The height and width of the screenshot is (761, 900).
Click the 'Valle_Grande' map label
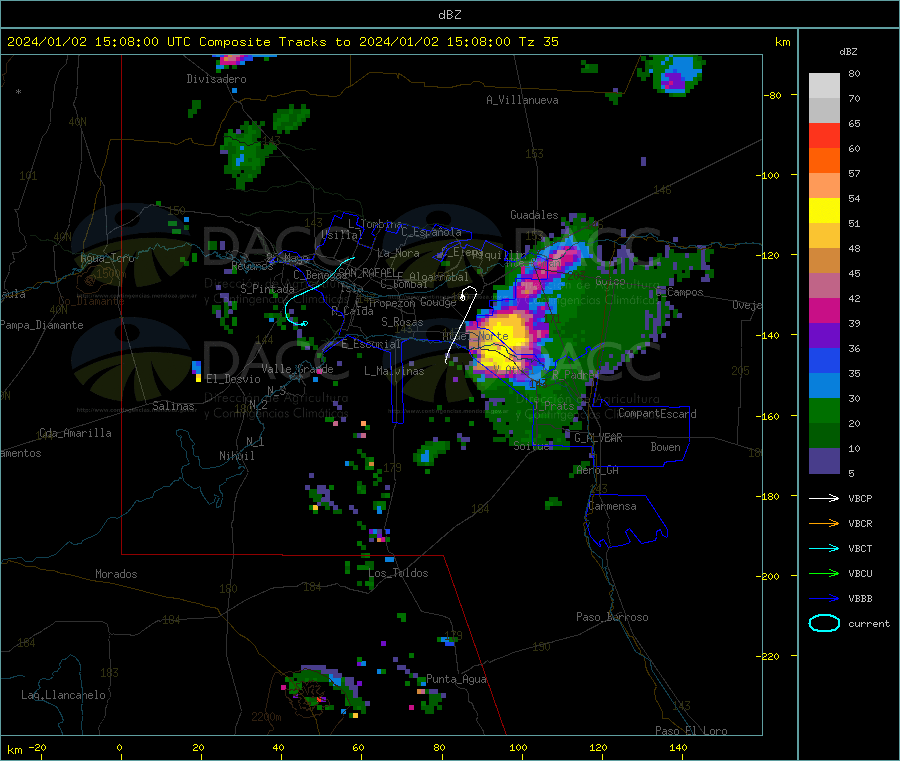click(x=297, y=369)
